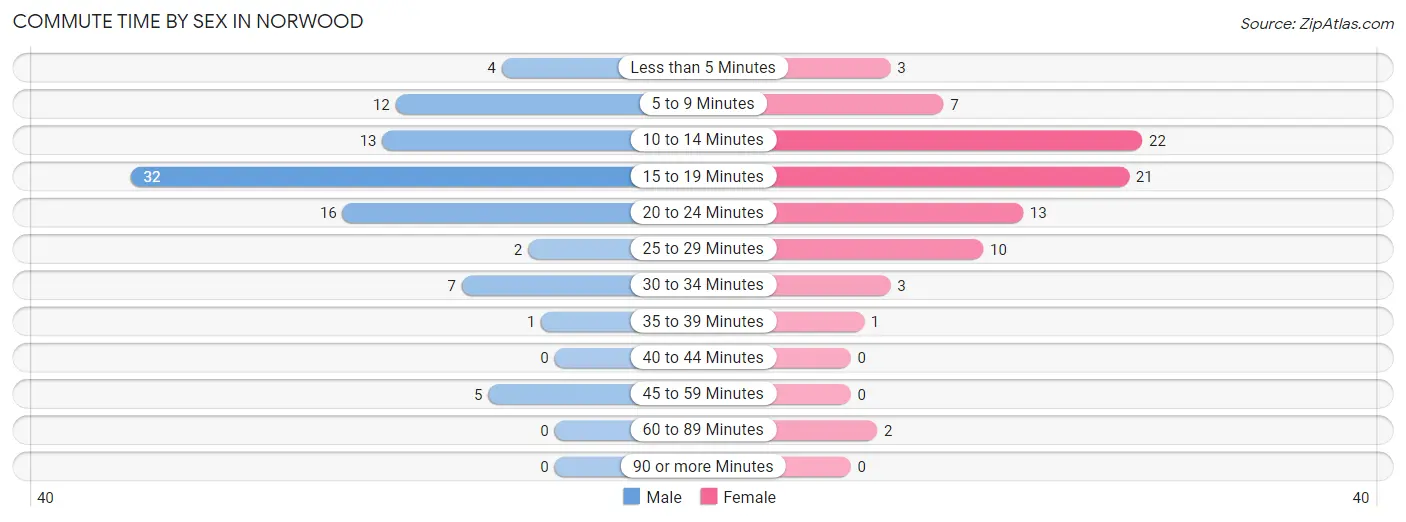
Task: Toggle the Male legend label
Action: click(664, 497)
